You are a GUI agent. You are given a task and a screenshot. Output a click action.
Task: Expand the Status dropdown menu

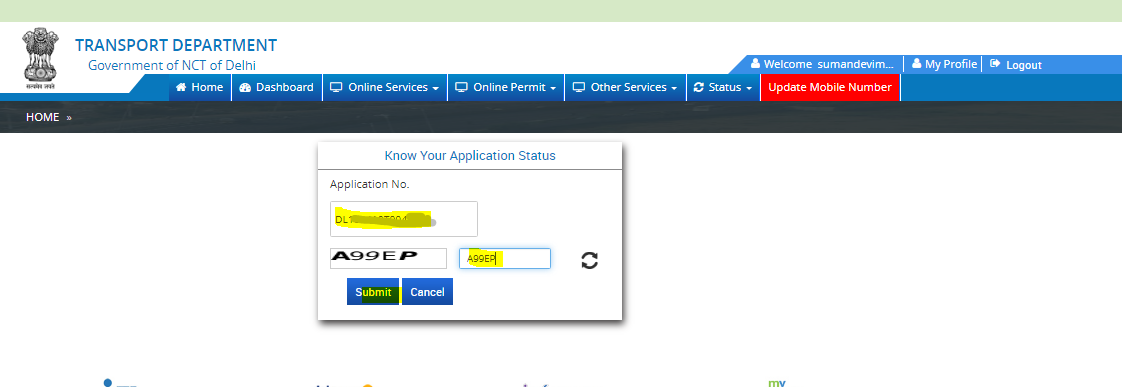[x=723, y=87]
